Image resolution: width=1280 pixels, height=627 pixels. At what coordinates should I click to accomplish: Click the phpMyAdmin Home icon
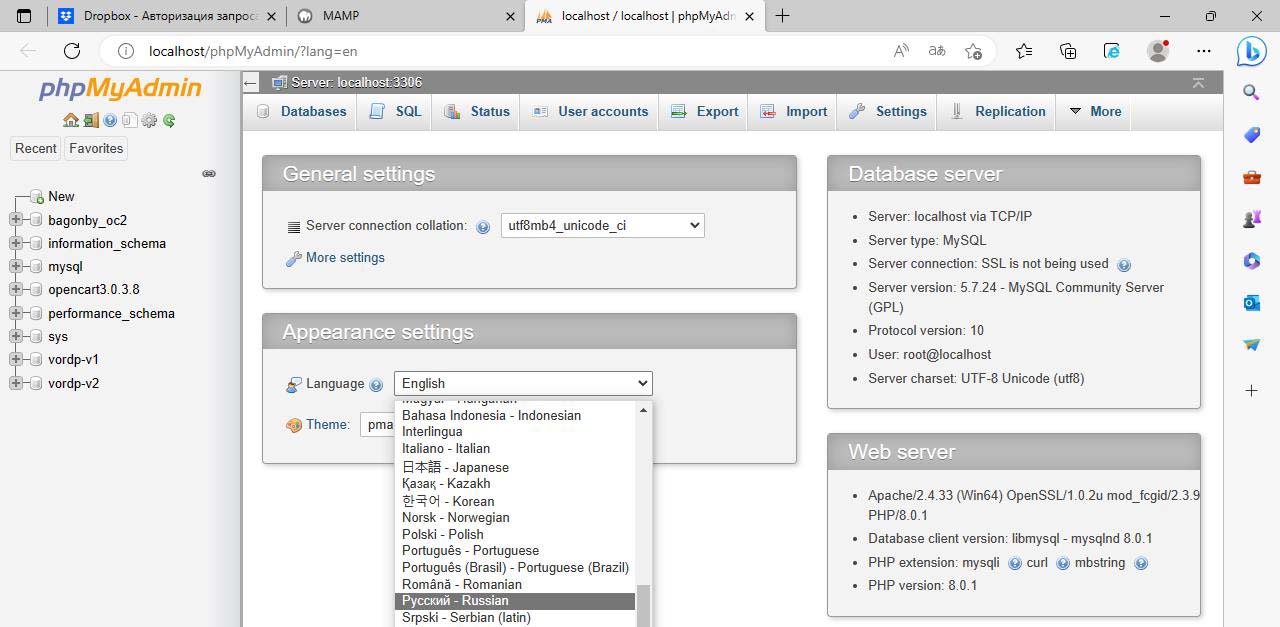[70, 120]
